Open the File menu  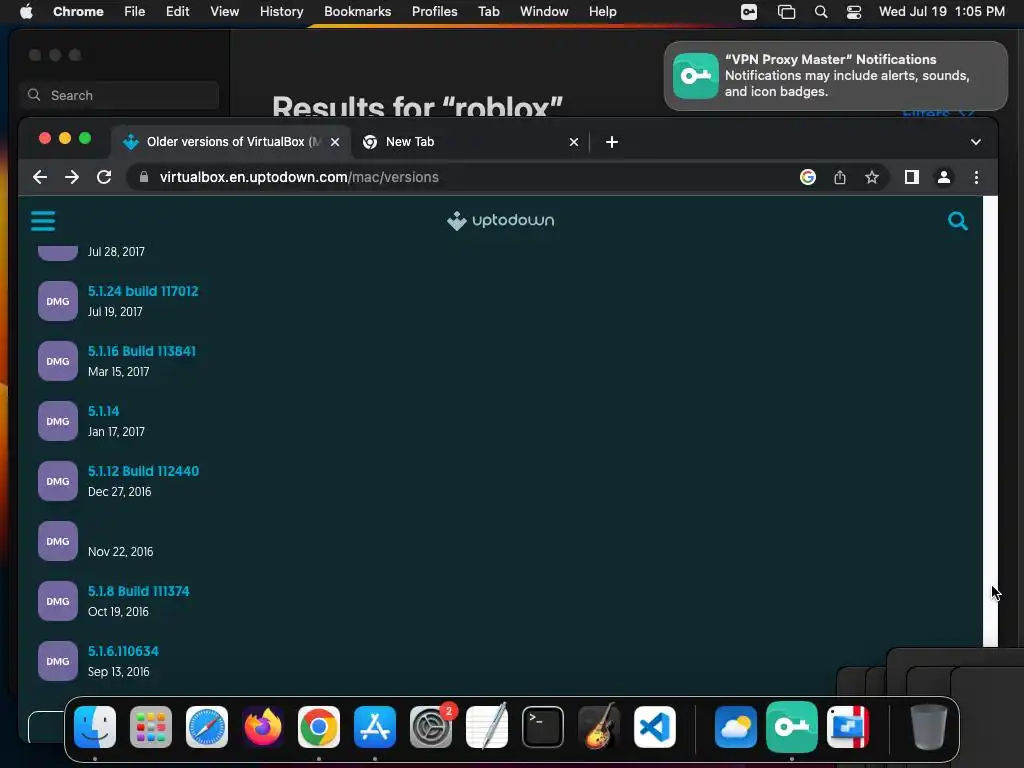click(135, 12)
